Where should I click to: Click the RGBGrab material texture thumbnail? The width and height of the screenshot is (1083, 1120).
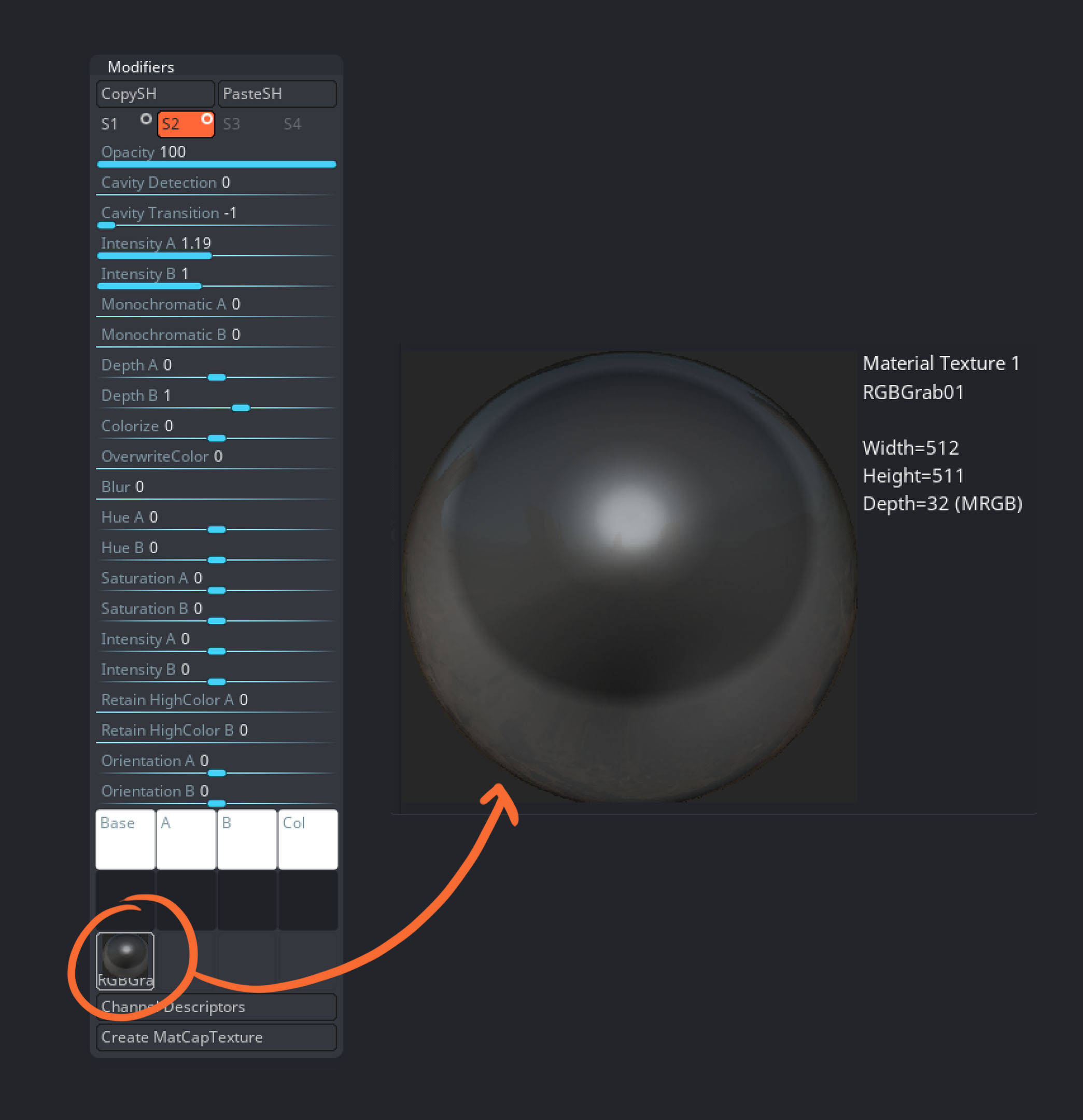click(125, 960)
